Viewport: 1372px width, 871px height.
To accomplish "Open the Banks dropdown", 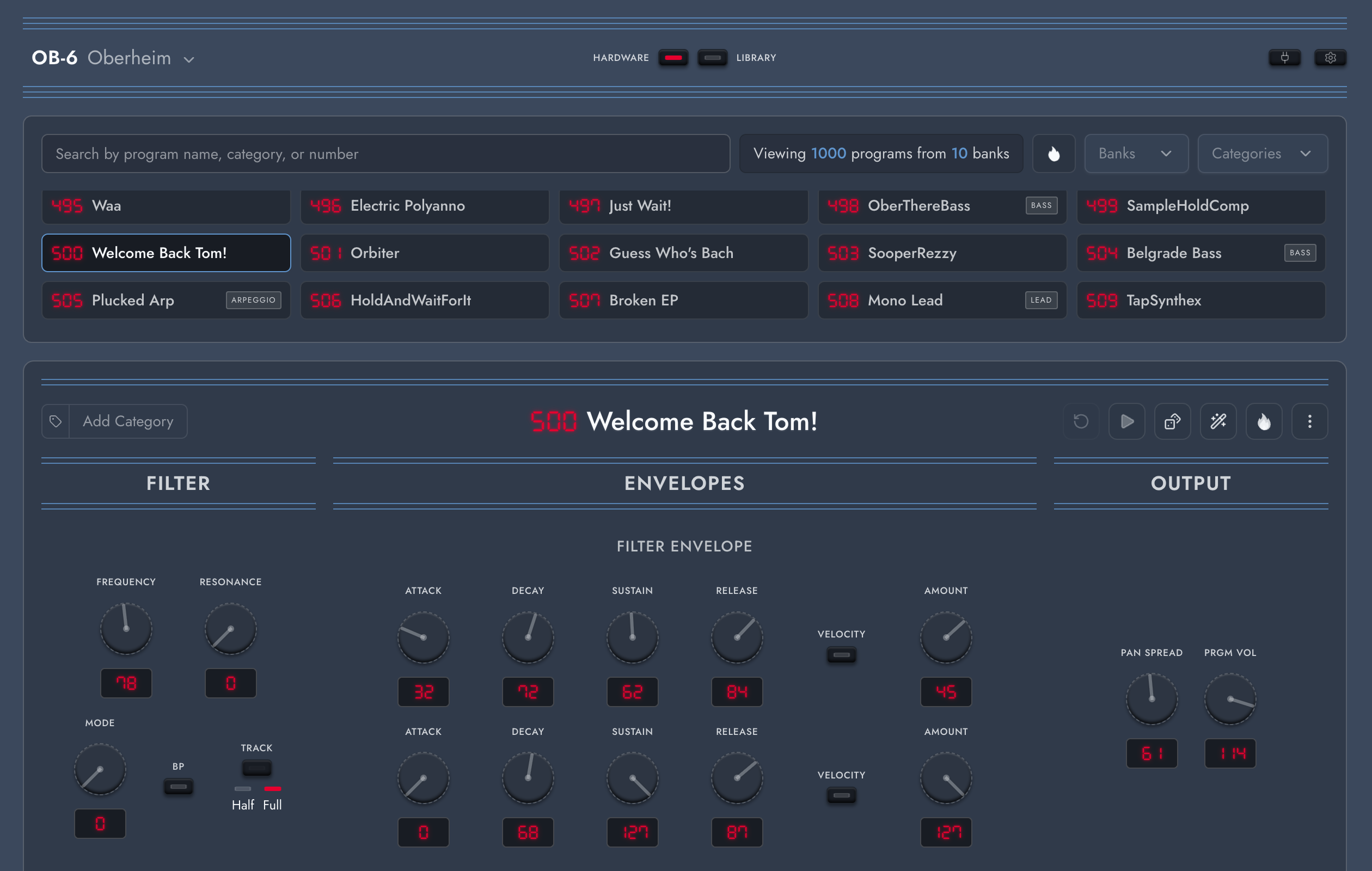I will point(1136,153).
